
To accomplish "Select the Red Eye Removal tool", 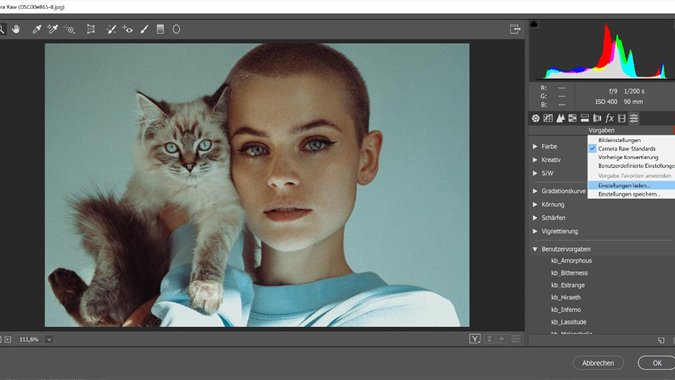I will click(x=127, y=29).
